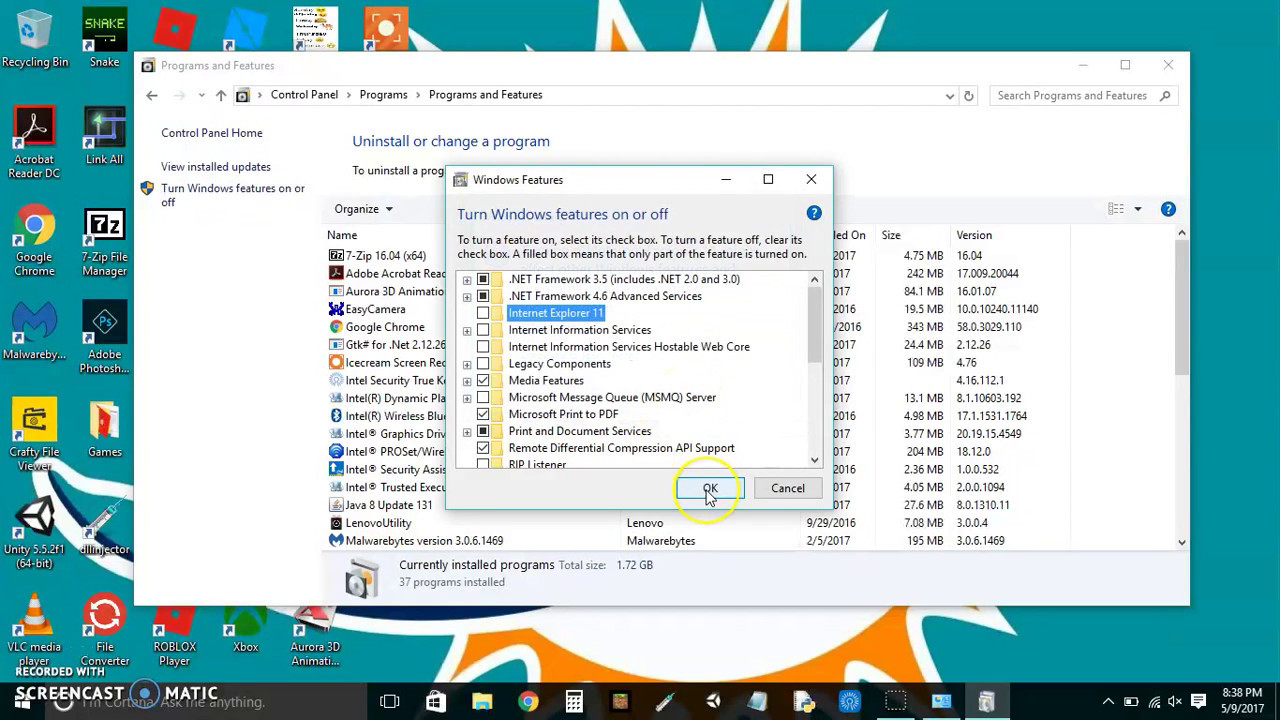
Task: Open the View installed updates link
Action: point(216,167)
